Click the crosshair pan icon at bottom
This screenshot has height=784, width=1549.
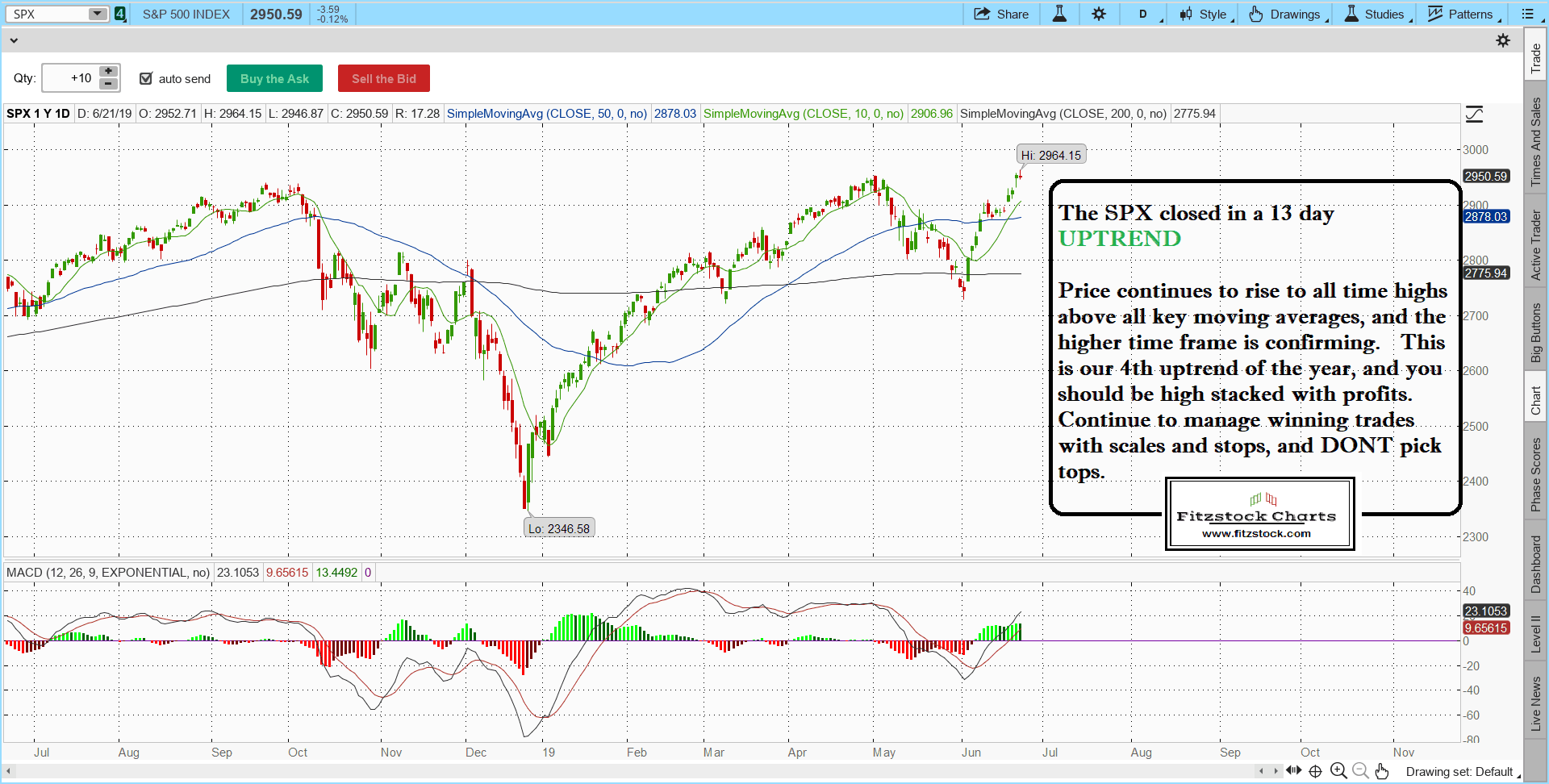(x=1315, y=771)
